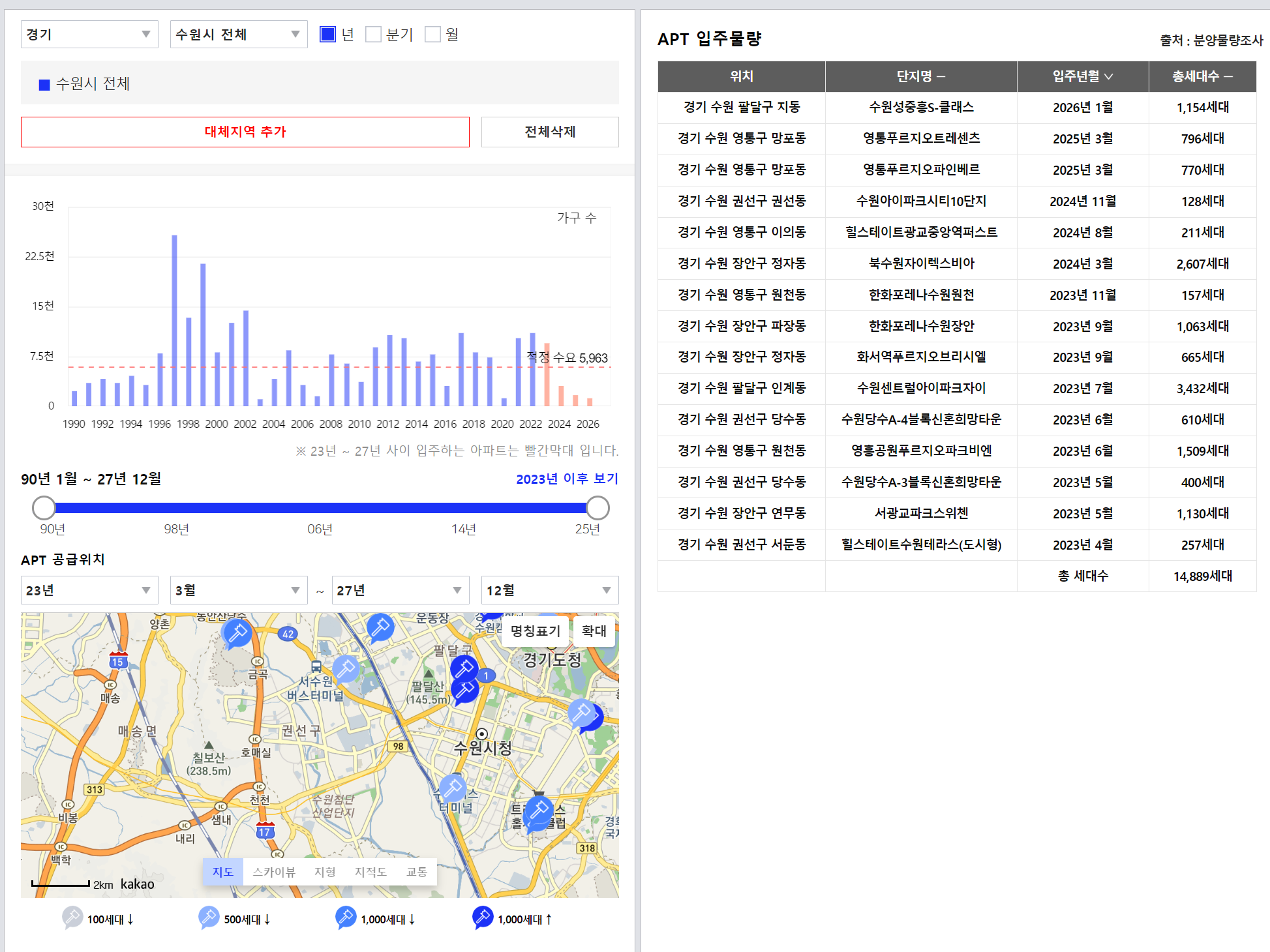Click the 대체지역 추가 button

[x=245, y=132]
